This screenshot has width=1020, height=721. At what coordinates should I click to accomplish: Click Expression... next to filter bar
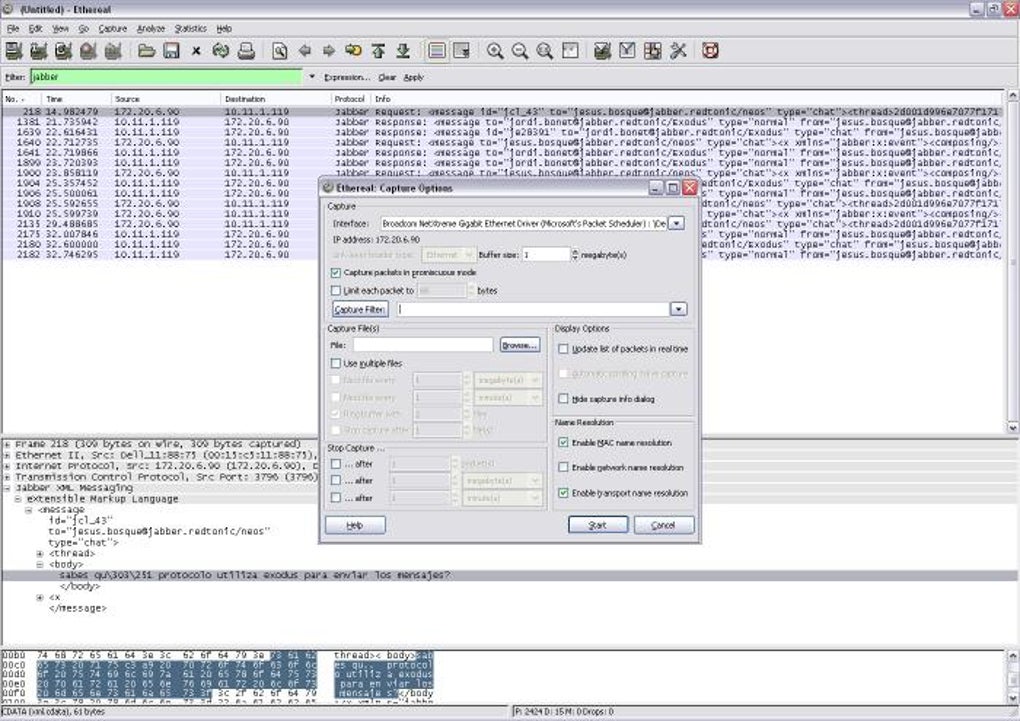[347, 77]
